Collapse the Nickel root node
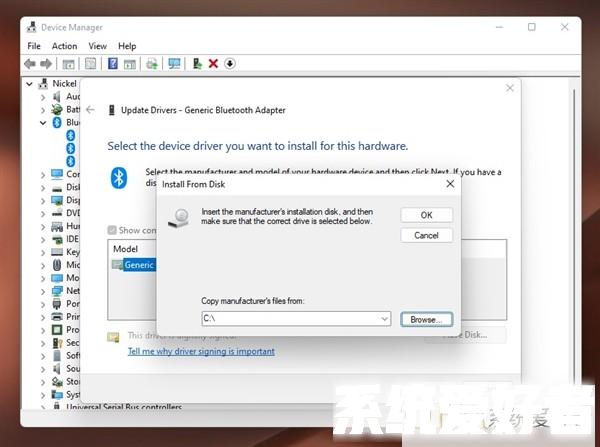The image size is (600, 447). click(30, 84)
